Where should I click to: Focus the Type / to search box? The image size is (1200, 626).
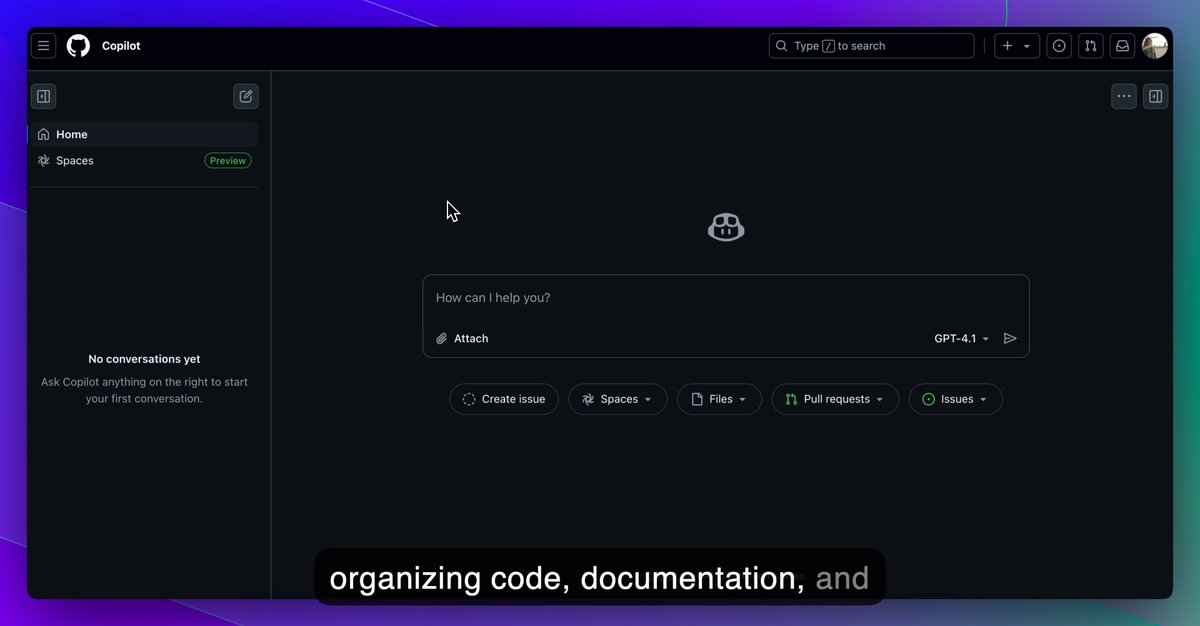pyautogui.click(x=871, y=46)
